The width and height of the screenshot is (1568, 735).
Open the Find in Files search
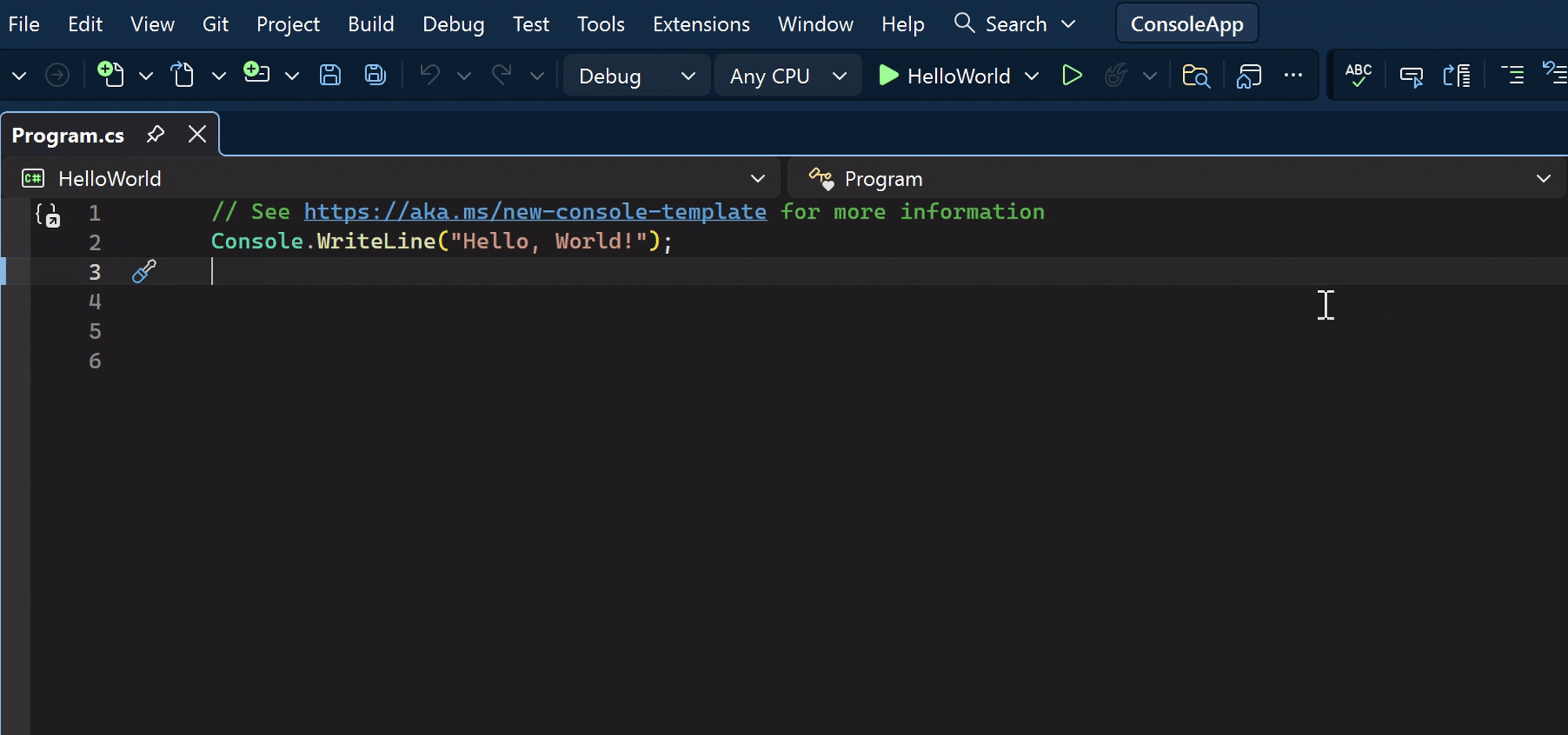point(1196,75)
